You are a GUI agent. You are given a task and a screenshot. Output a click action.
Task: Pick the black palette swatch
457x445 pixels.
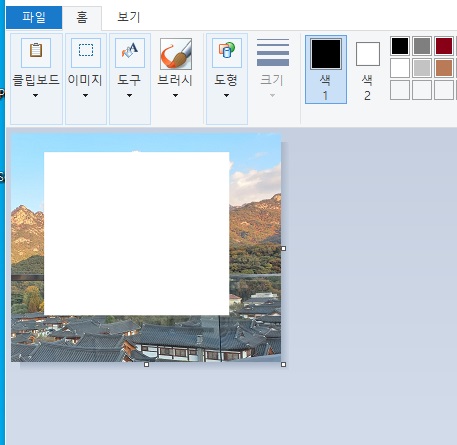pos(400,46)
